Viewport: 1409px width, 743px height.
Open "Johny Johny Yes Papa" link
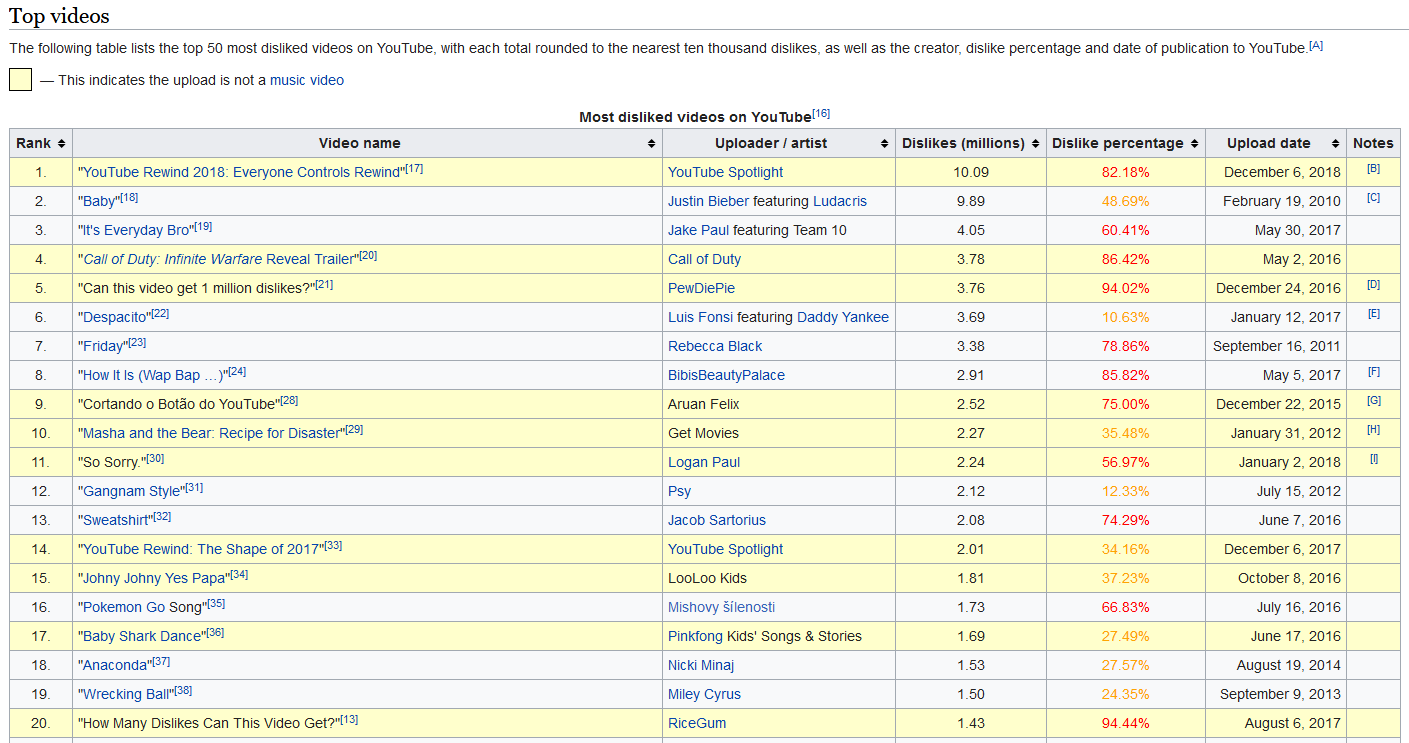tap(154, 578)
